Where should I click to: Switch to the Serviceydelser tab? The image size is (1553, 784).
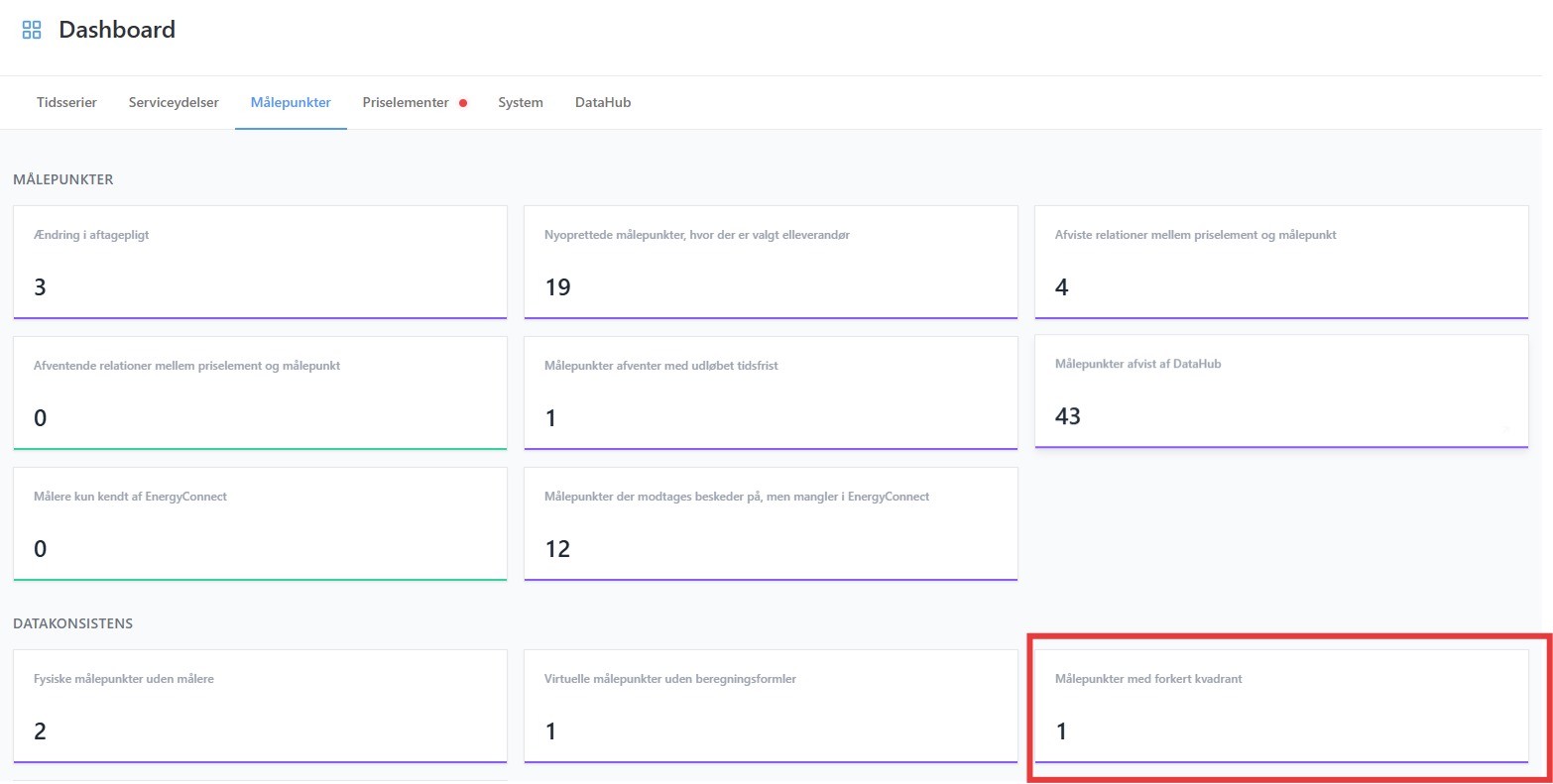coord(174,103)
